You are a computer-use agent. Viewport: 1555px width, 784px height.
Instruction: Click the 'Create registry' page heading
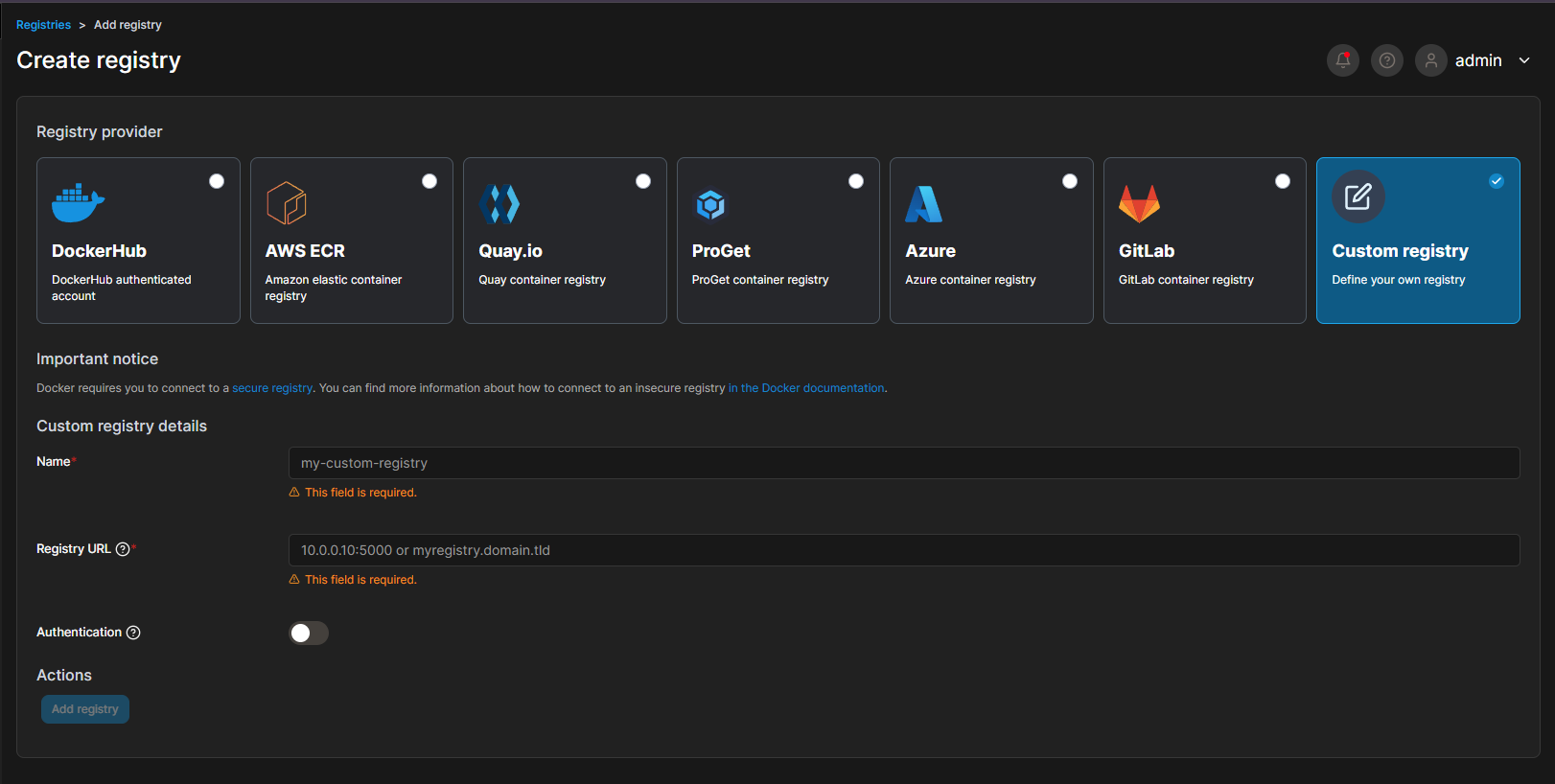(x=99, y=60)
